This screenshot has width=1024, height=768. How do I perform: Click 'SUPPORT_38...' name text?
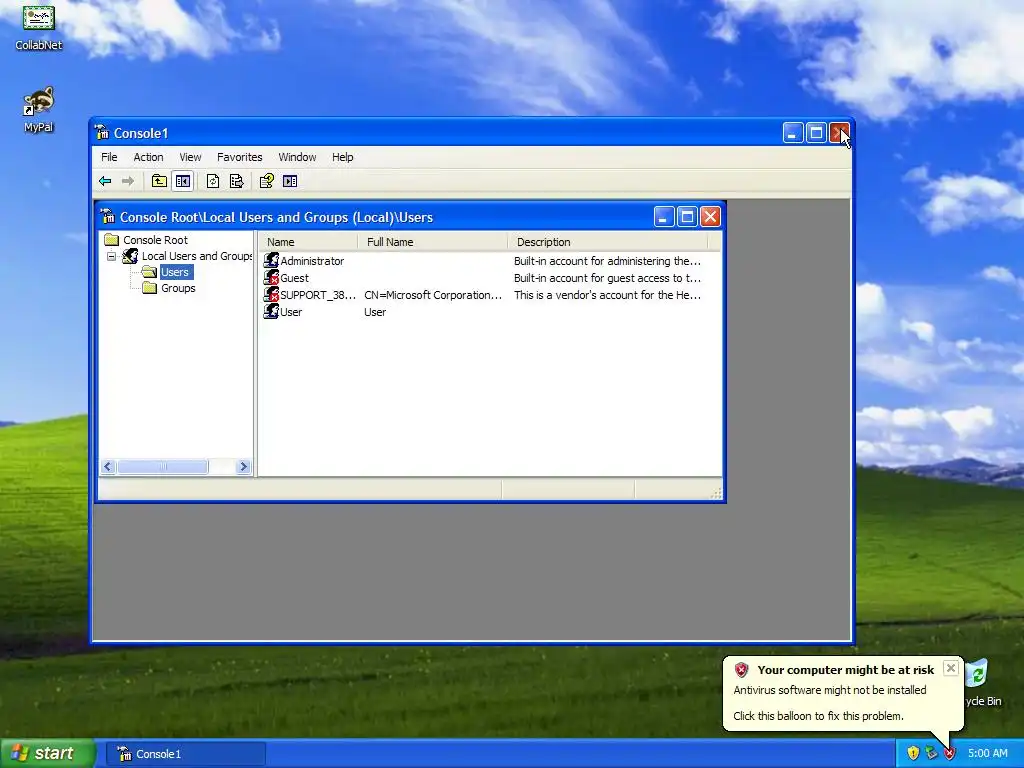coord(318,295)
